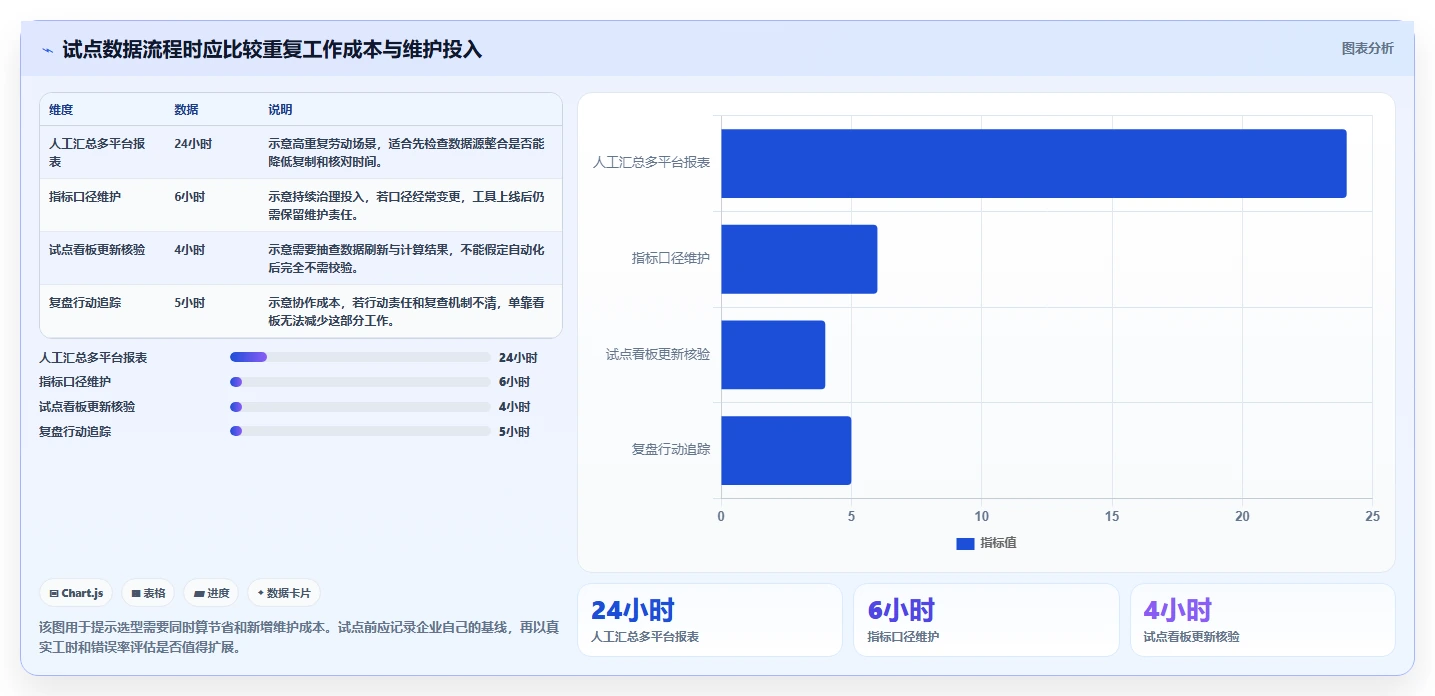1435x696 pixels.
Task: Click the 人工汇总多平台报表 progress label
Action: (93, 357)
